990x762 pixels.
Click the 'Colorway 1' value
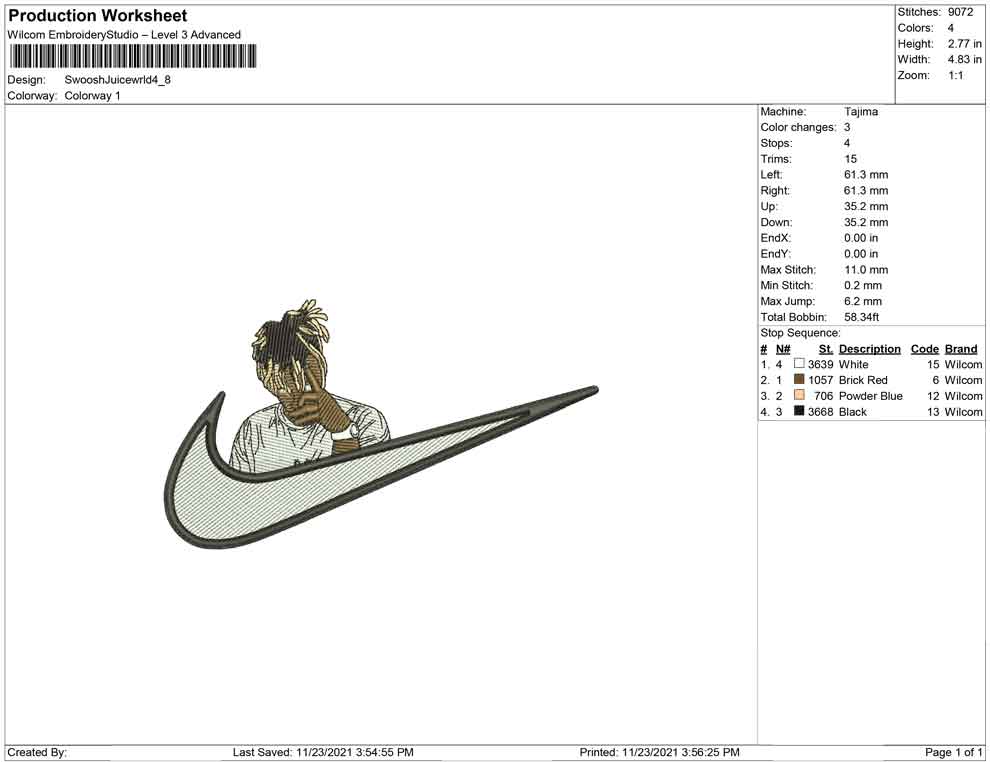click(x=92, y=95)
